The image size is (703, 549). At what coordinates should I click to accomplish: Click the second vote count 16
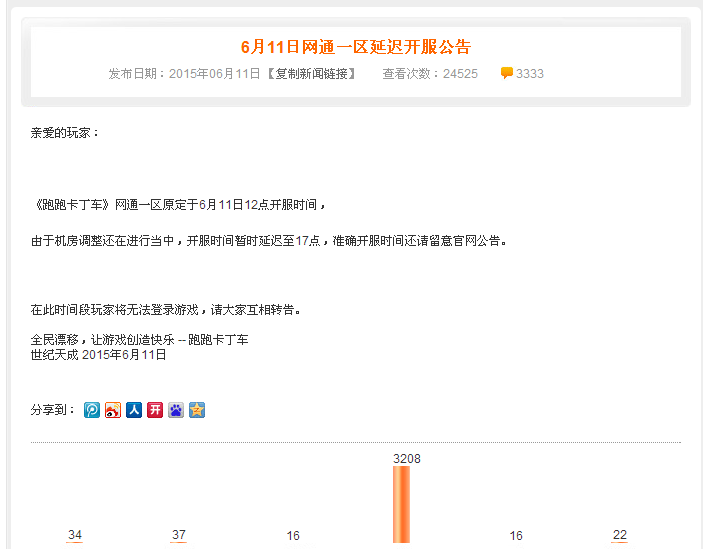click(x=516, y=536)
